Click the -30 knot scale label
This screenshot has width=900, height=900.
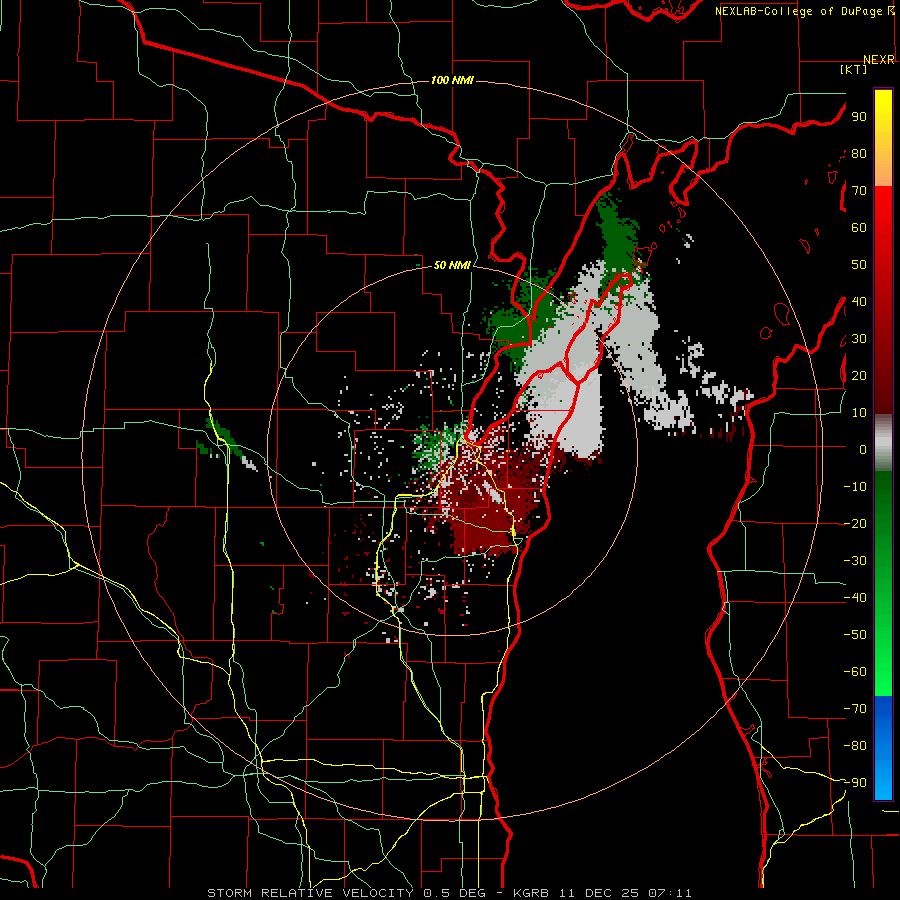(x=855, y=561)
